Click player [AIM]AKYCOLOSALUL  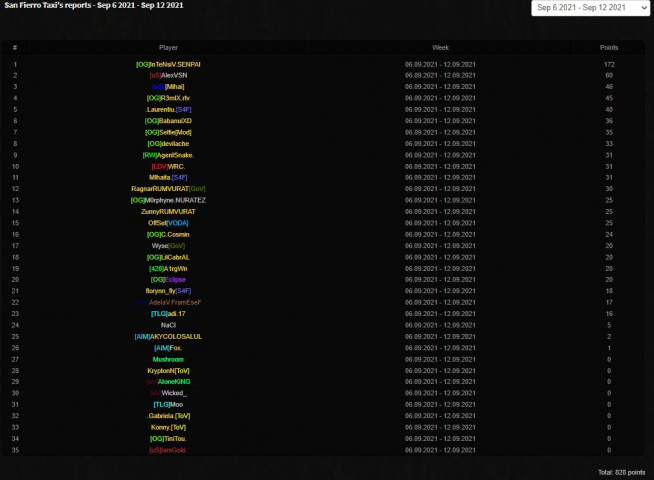click(168, 336)
